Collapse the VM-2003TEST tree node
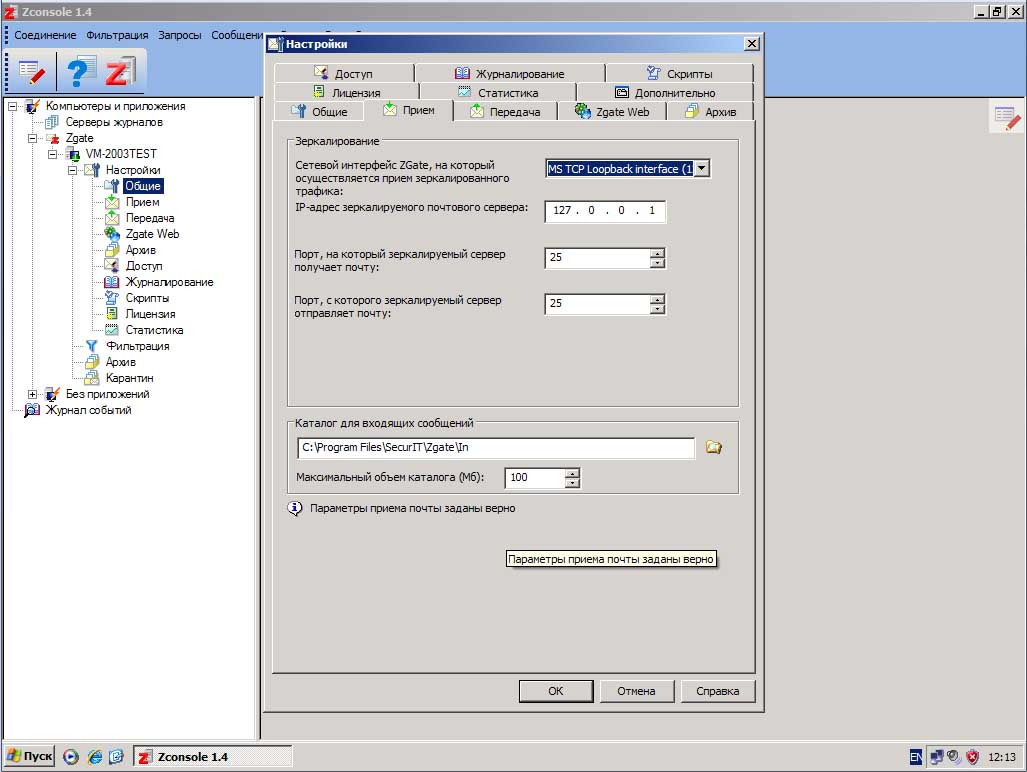This screenshot has width=1027, height=772. tap(52, 154)
